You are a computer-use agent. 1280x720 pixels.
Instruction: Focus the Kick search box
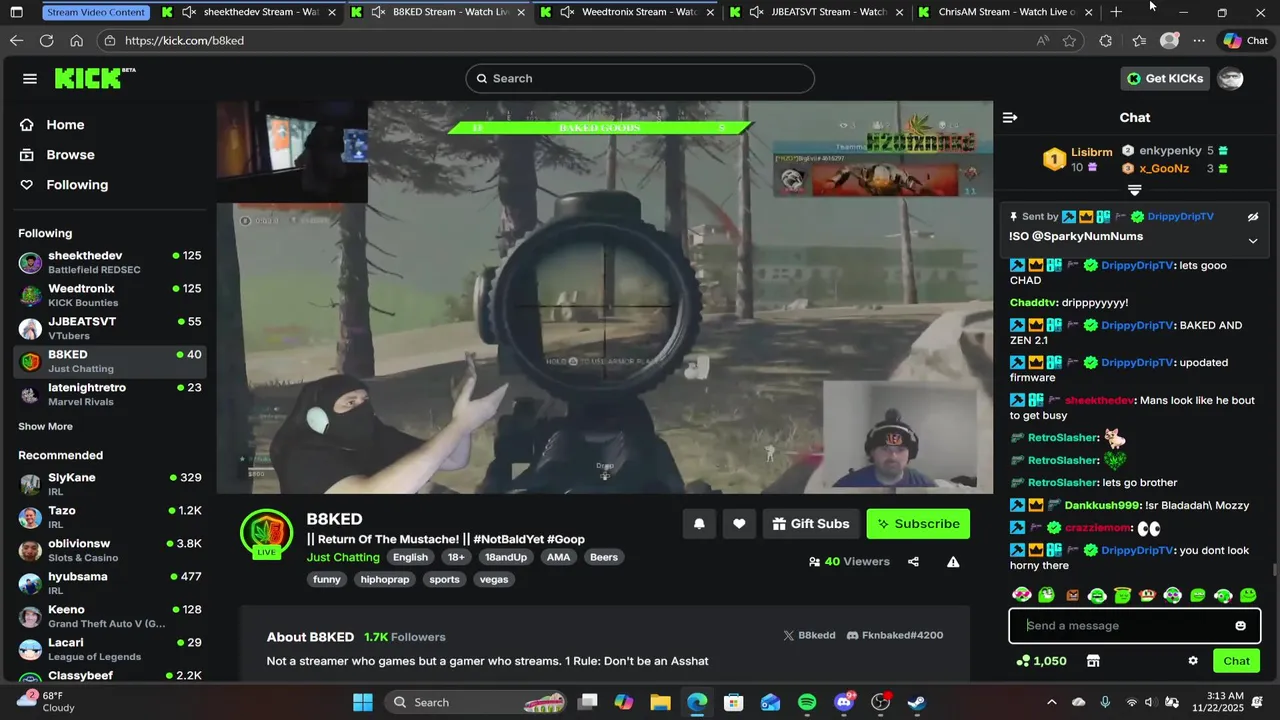640,78
